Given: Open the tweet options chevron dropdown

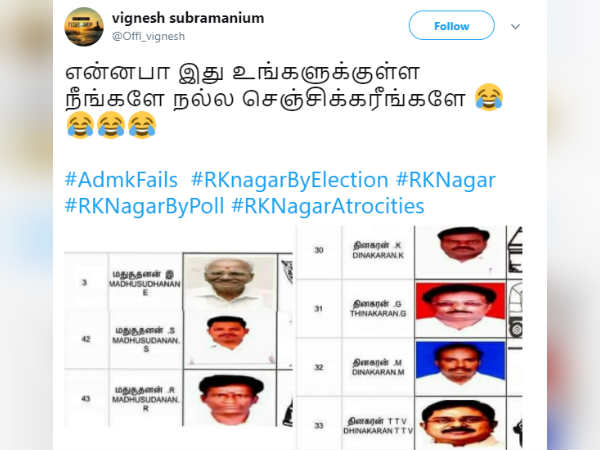Looking at the screenshot, I should [x=515, y=26].
